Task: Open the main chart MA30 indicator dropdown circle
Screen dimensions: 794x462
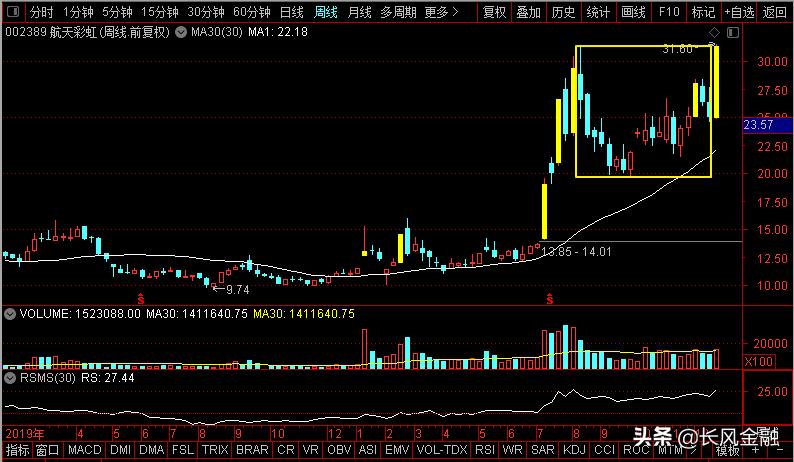Action: click(181, 32)
